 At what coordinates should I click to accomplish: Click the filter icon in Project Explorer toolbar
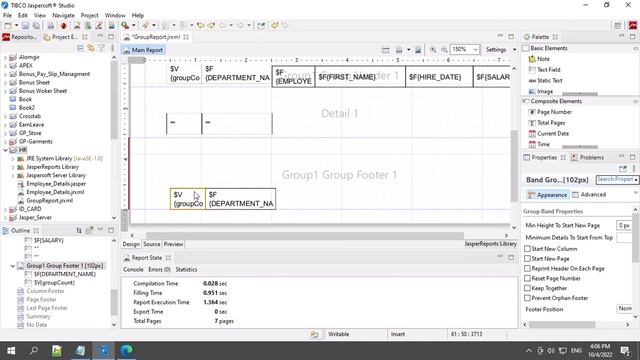point(101,48)
